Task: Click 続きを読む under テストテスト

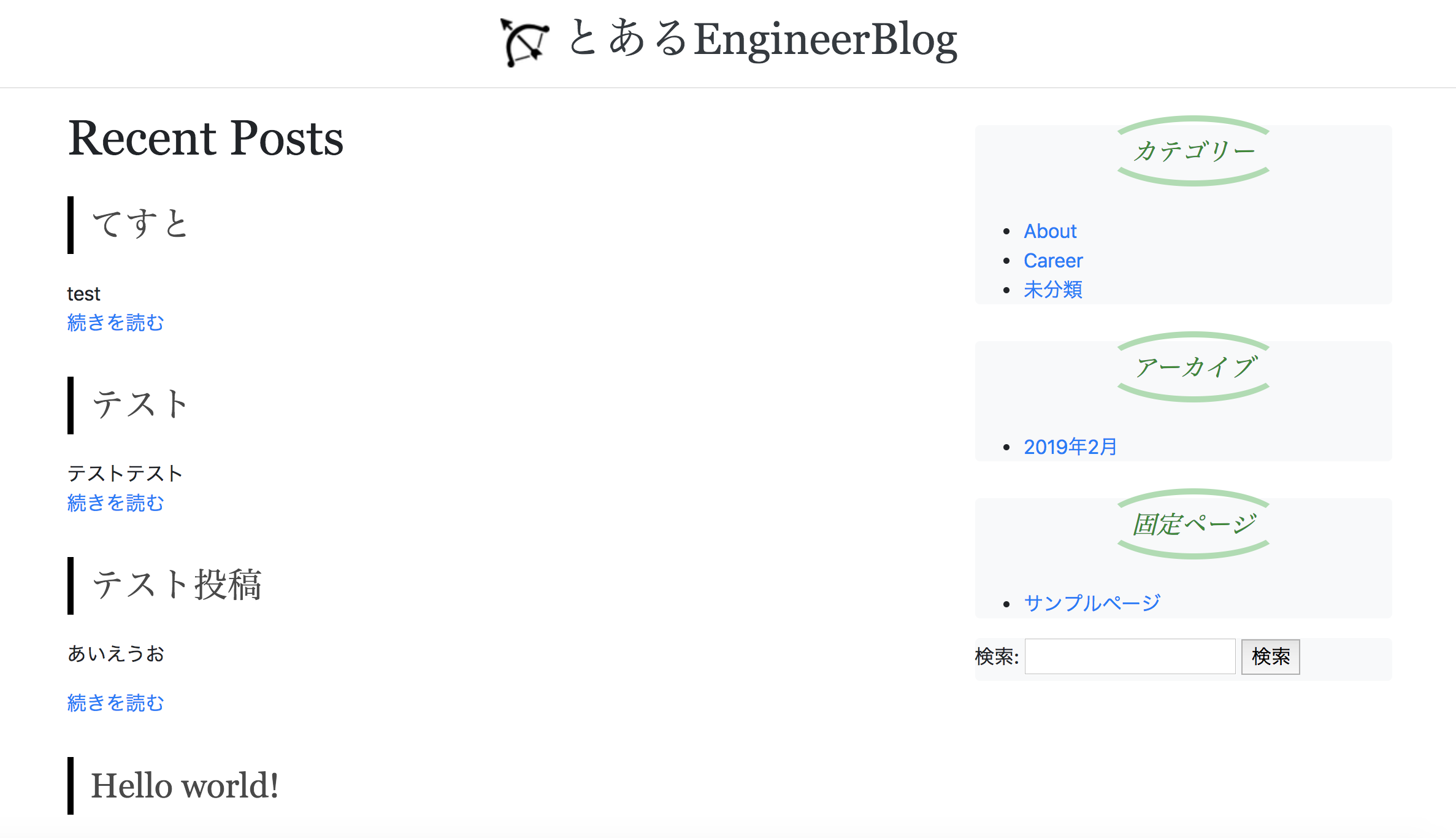Action: 115,503
